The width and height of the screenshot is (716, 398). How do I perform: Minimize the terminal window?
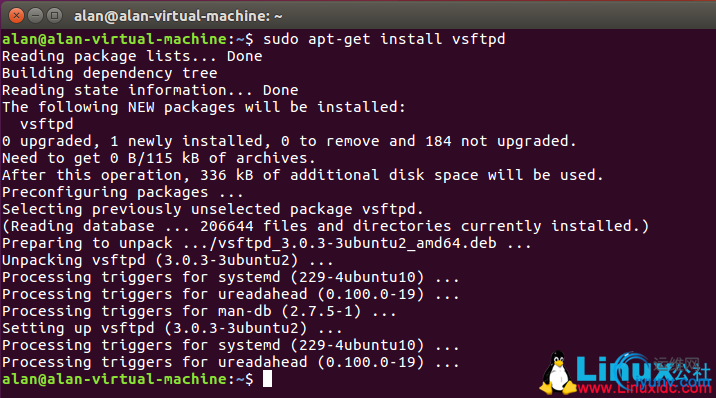[35, 16]
